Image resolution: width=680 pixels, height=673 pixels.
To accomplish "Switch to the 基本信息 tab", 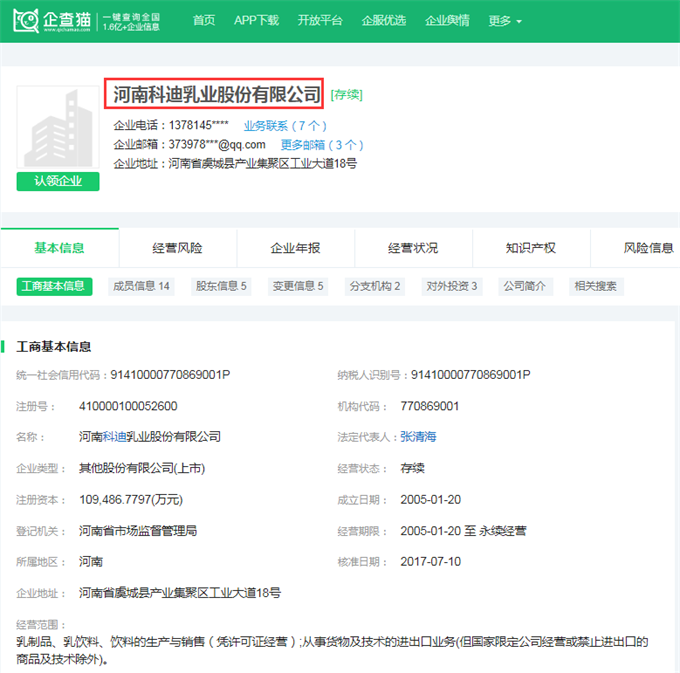I will coord(59,248).
